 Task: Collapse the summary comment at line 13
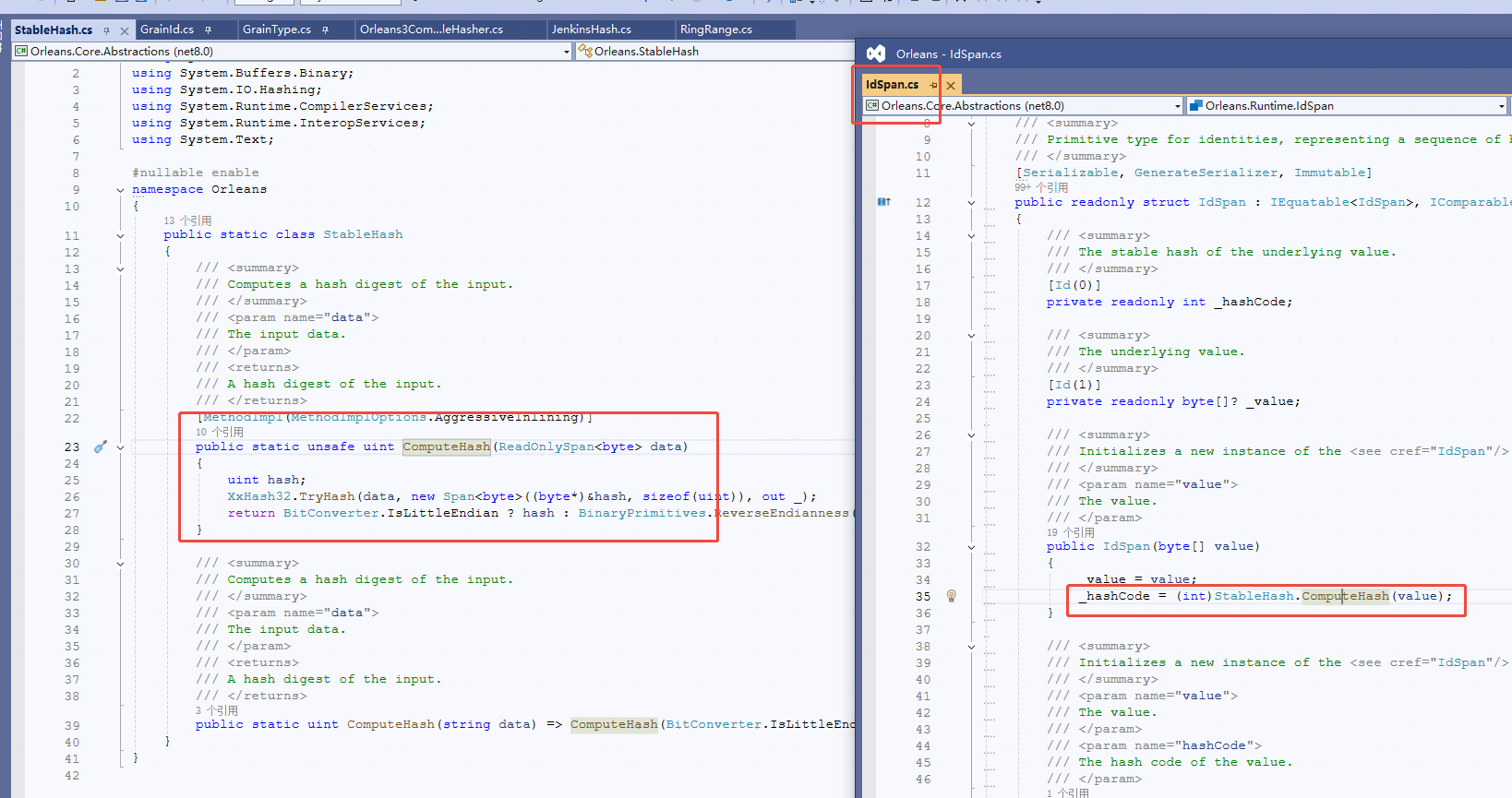click(x=120, y=268)
